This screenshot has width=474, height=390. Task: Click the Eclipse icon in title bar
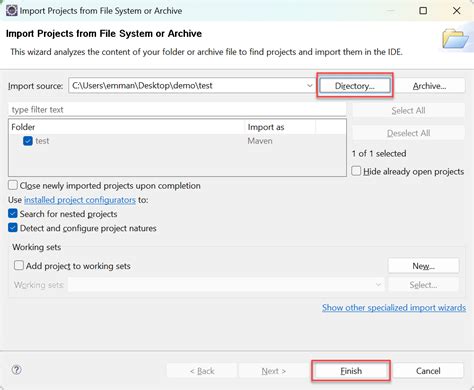(12, 10)
